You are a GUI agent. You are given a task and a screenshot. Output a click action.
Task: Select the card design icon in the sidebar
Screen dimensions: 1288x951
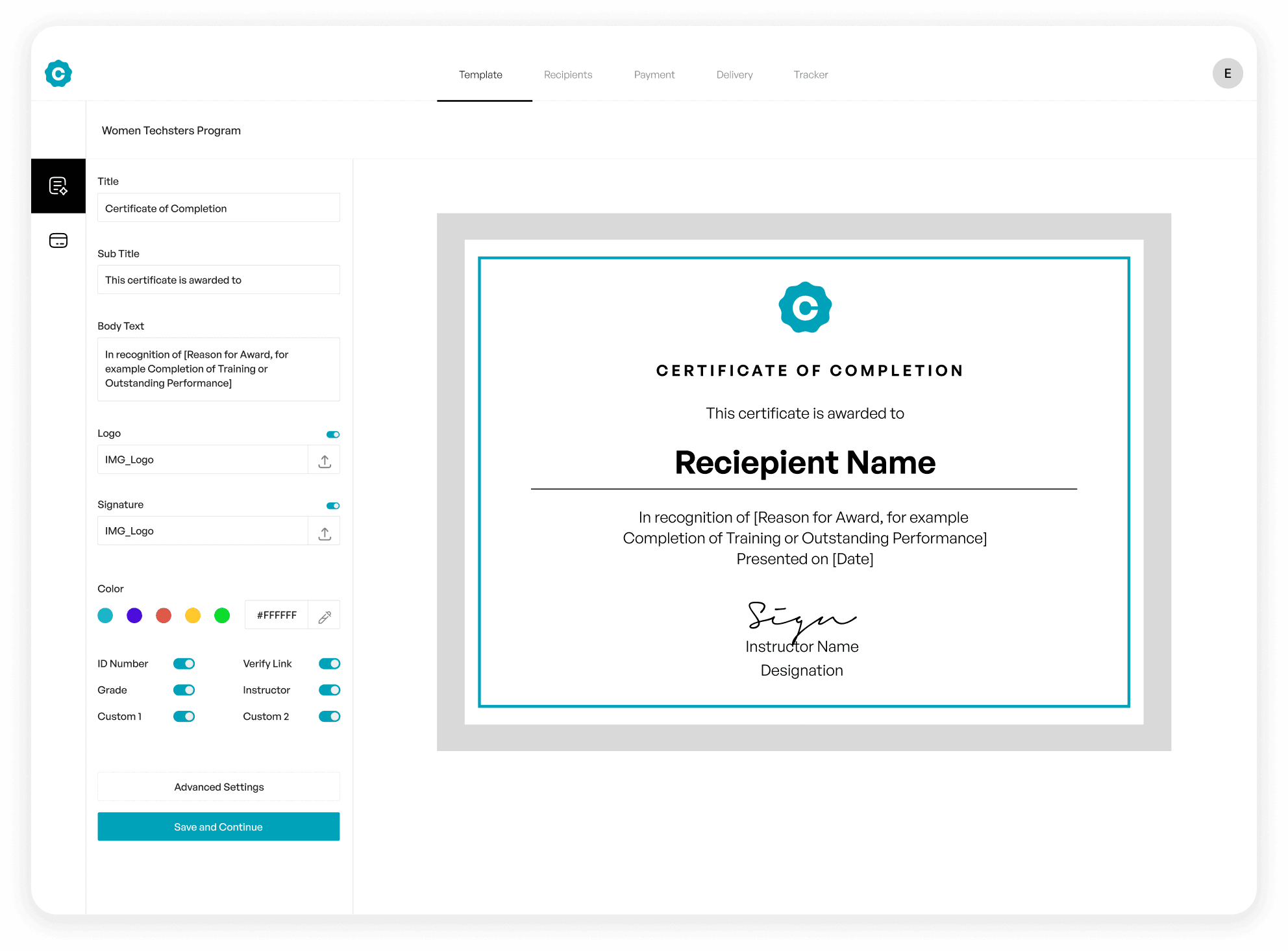pyautogui.click(x=58, y=240)
